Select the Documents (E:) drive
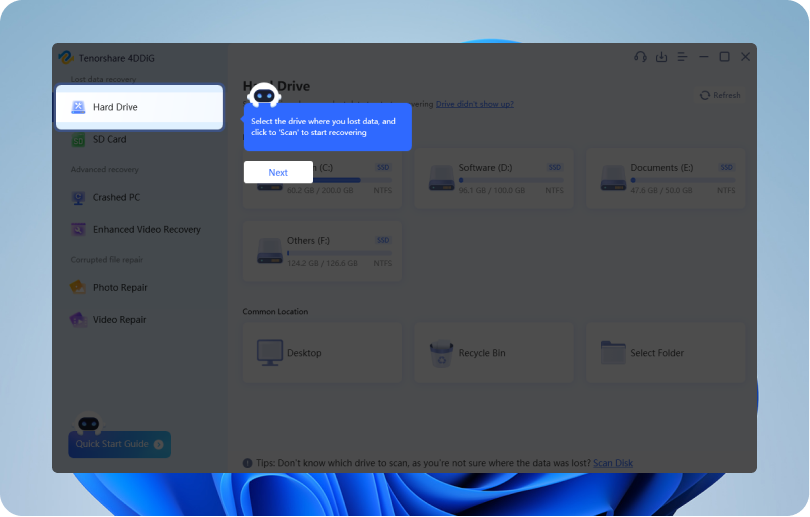This screenshot has height=517, width=810. [665, 179]
